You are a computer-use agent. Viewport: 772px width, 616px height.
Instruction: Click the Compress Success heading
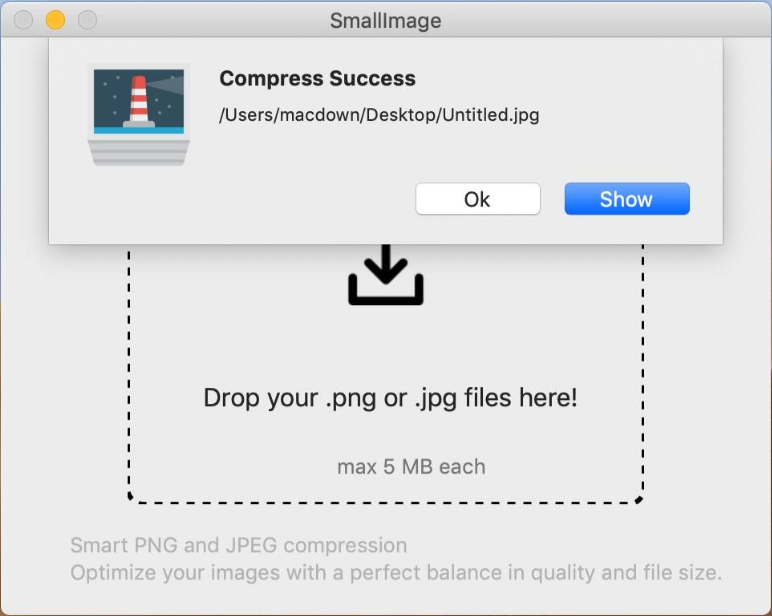click(x=318, y=78)
